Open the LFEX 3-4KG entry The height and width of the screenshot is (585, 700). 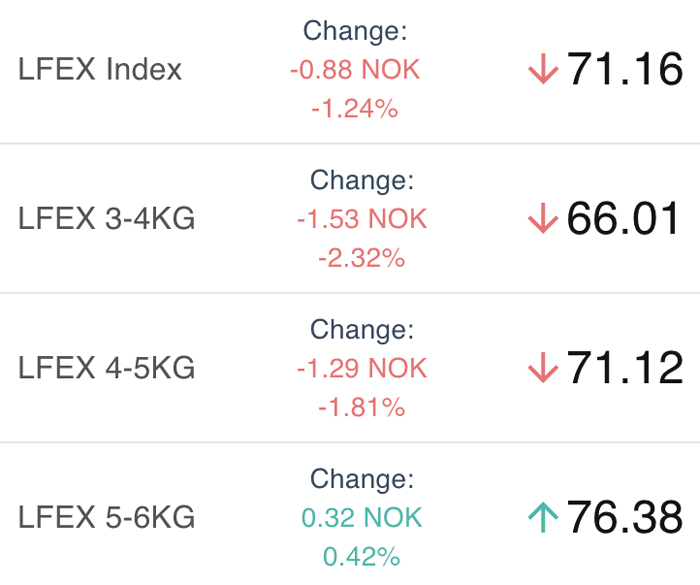pyautogui.click(x=106, y=219)
